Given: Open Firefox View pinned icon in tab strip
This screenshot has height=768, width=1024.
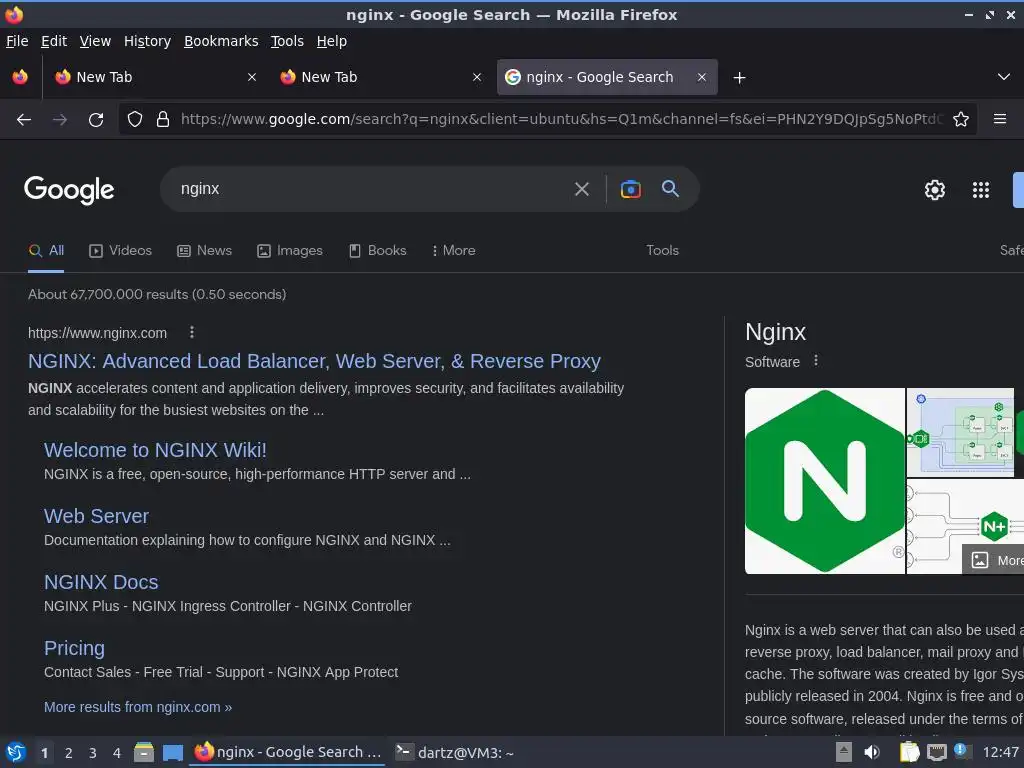Looking at the screenshot, I should click(20, 77).
